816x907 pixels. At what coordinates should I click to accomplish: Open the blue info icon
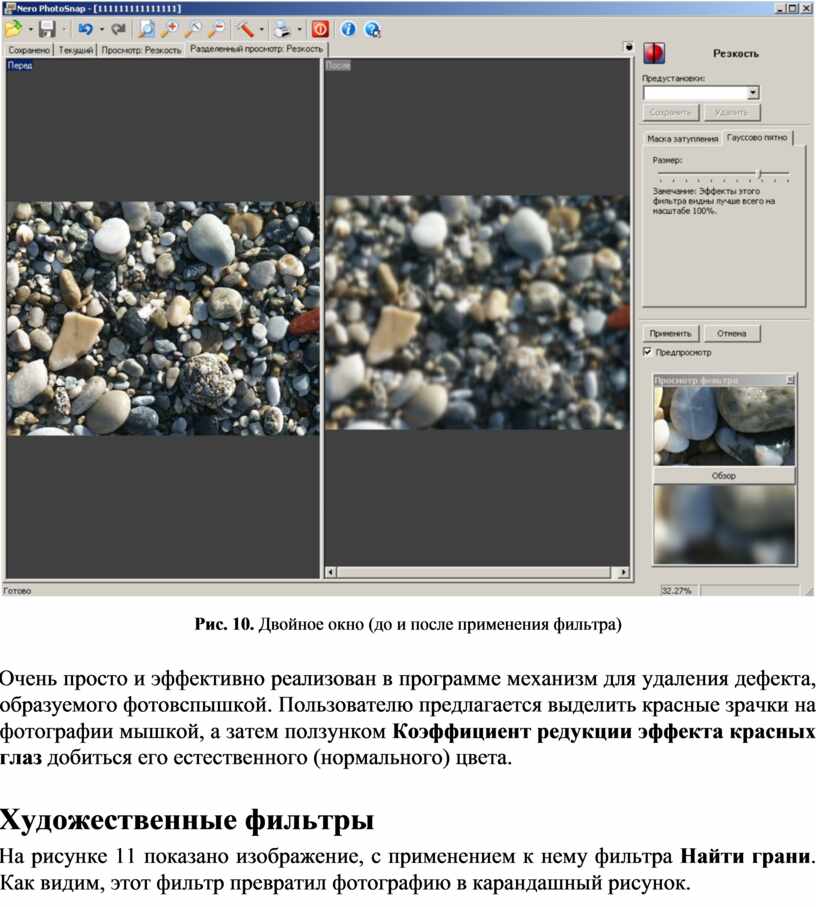[x=349, y=29]
